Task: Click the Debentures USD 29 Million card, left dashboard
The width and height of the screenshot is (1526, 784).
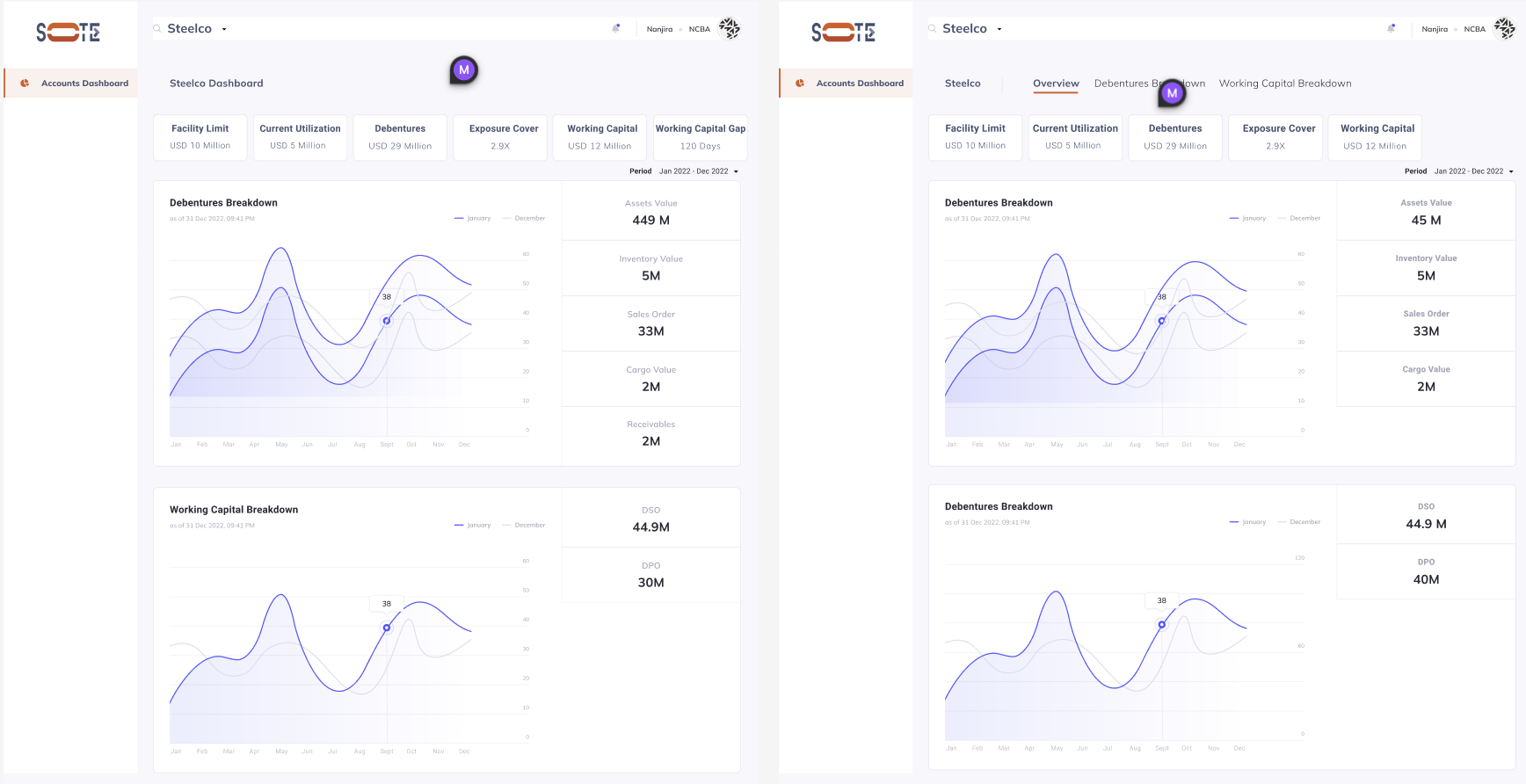Action: click(x=400, y=137)
